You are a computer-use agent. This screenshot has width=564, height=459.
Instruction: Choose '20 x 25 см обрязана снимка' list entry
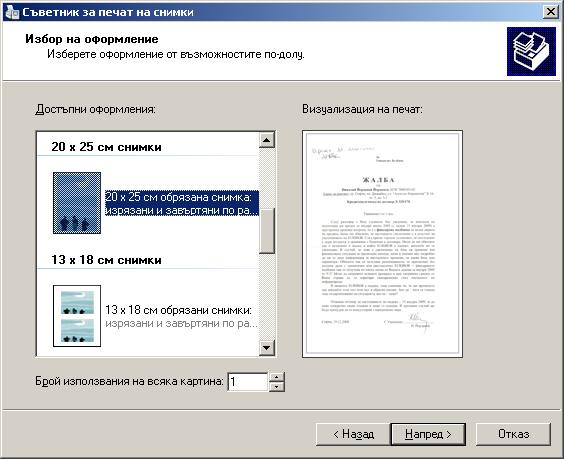182,203
